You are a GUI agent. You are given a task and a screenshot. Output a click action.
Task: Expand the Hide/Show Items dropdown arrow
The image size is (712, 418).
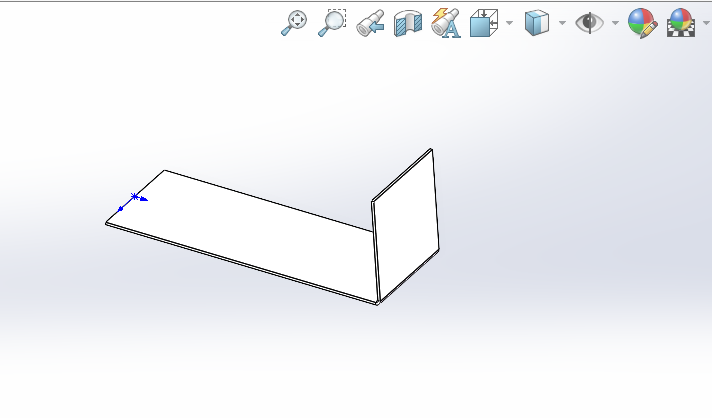click(x=615, y=23)
